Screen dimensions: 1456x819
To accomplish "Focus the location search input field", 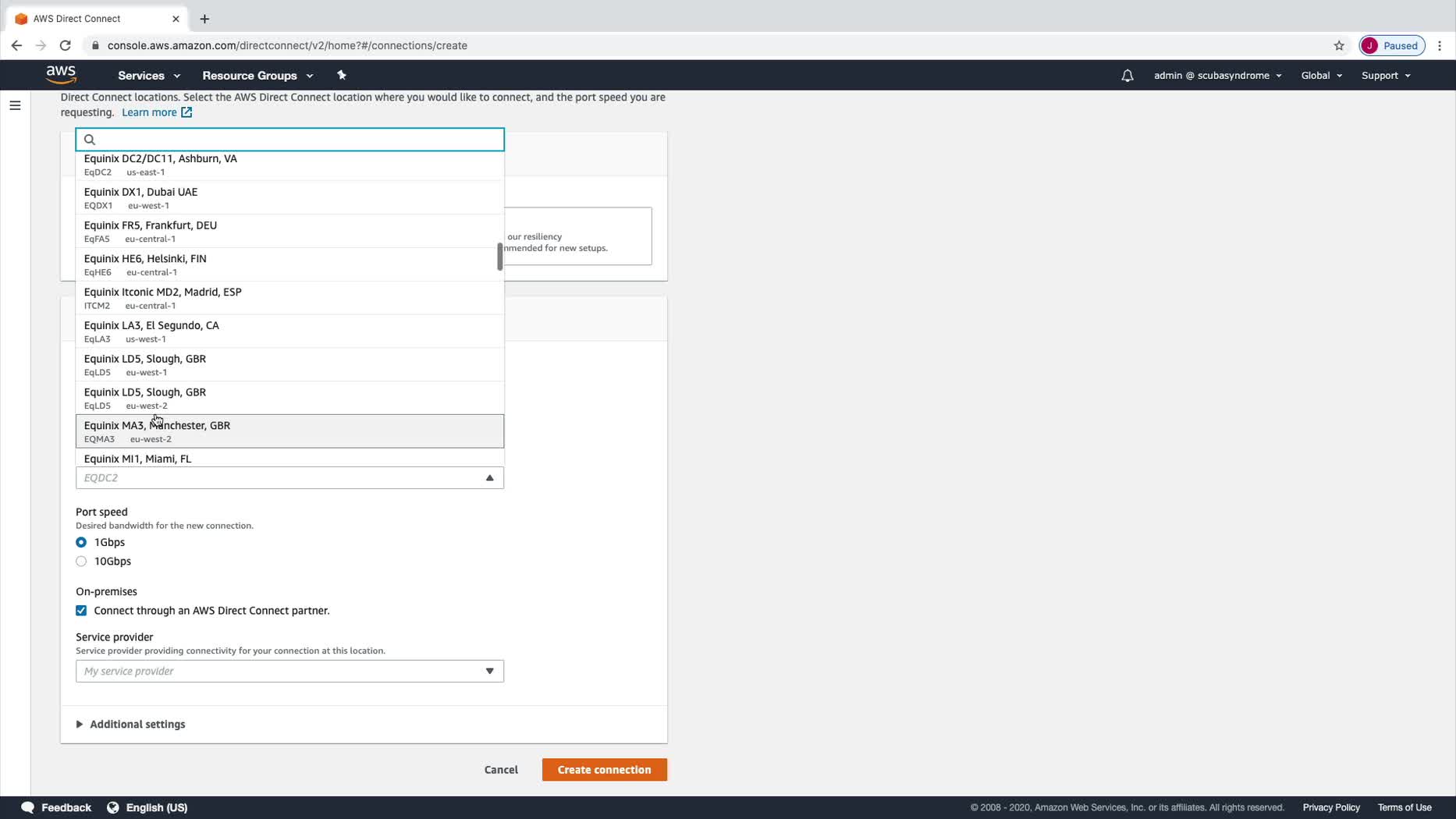I will point(289,139).
